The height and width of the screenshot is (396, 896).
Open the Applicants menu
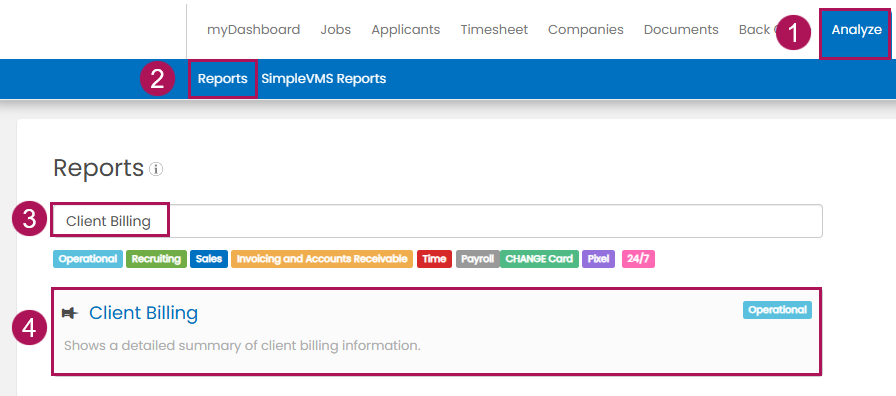(406, 30)
